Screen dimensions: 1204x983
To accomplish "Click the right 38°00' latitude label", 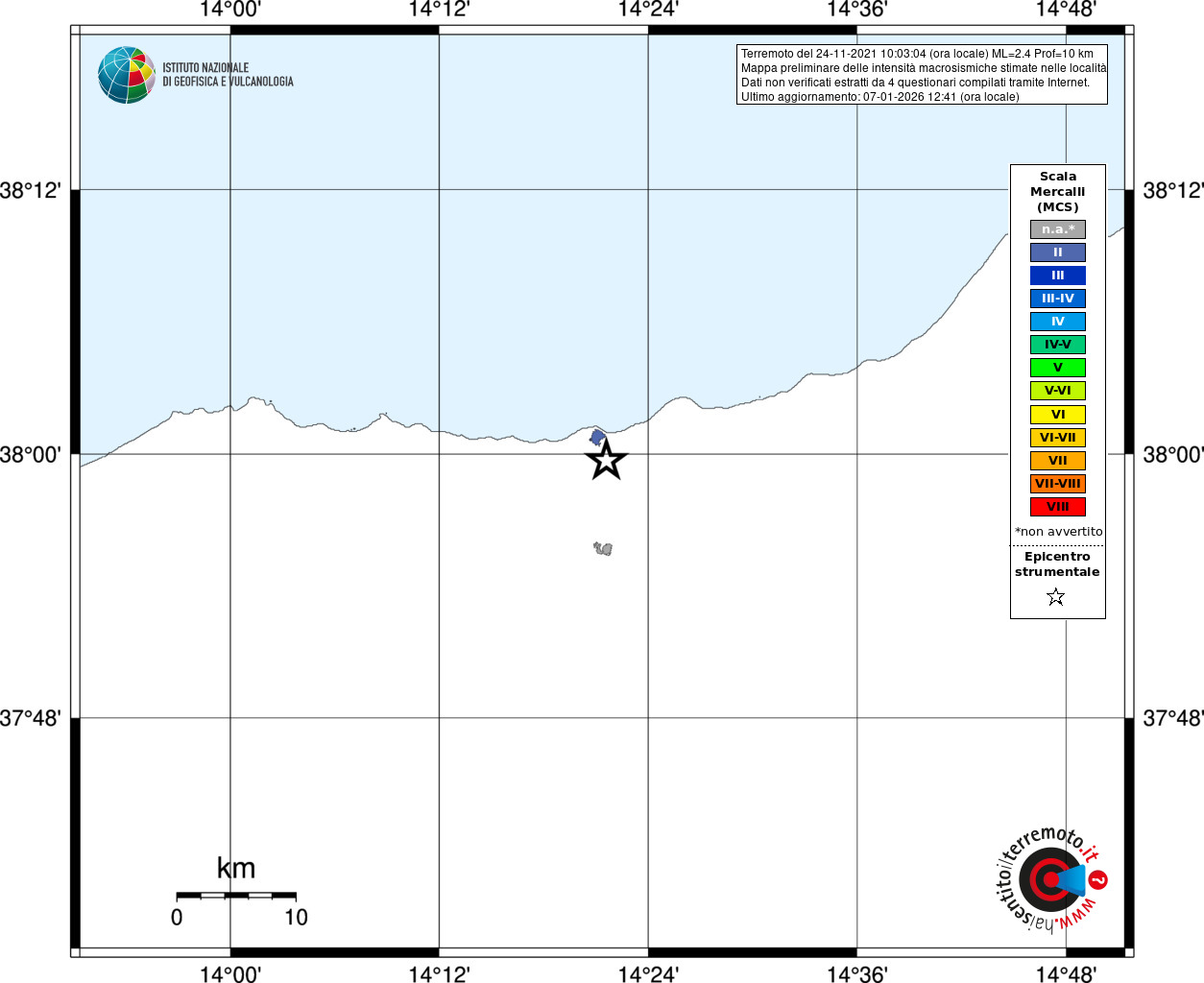I will [x=1173, y=454].
